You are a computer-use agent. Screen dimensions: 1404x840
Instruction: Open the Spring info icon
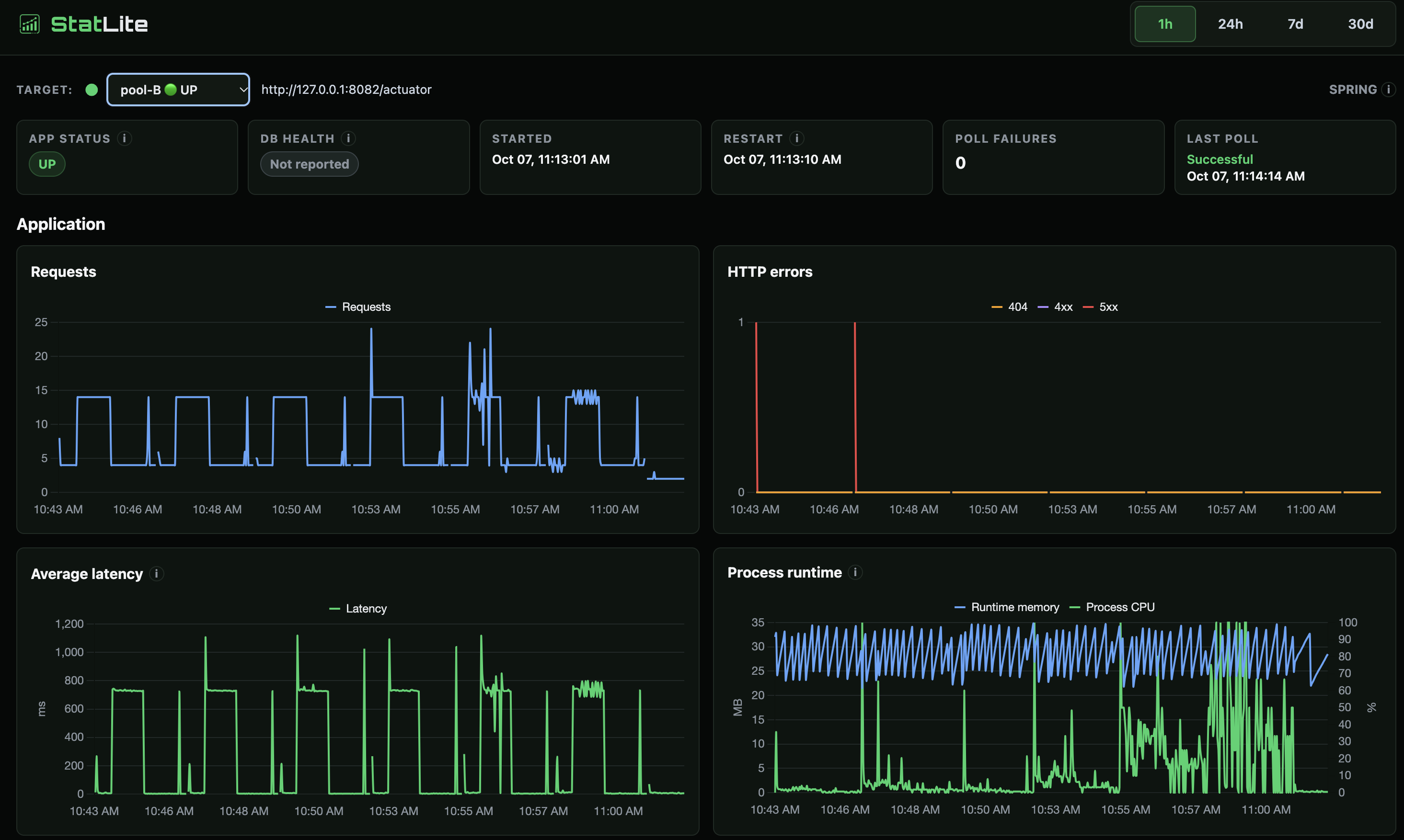[x=1388, y=90]
